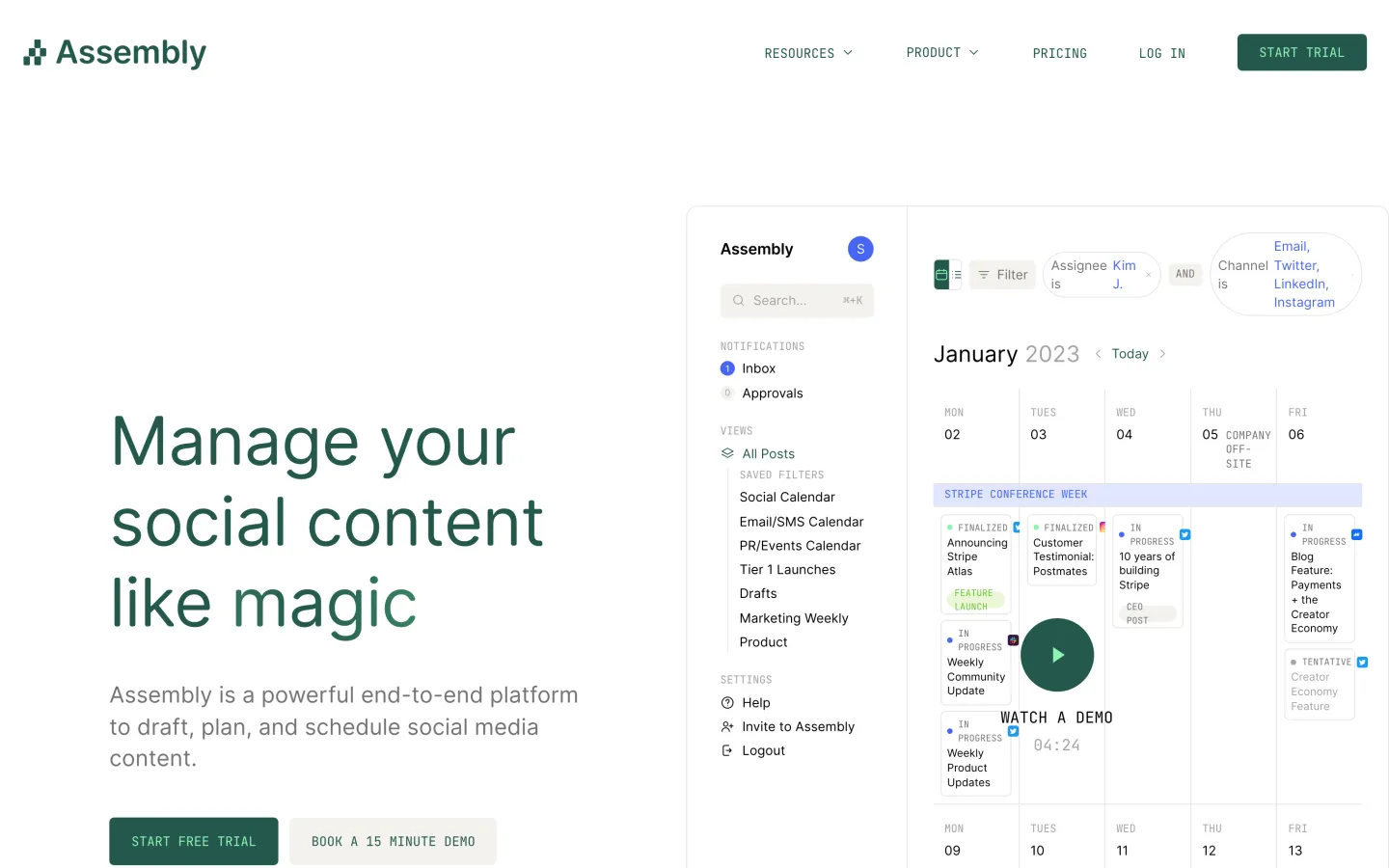Click Slack icon on Weekly Community Update card
The width and height of the screenshot is (1389, 868).
[1014, 640]
